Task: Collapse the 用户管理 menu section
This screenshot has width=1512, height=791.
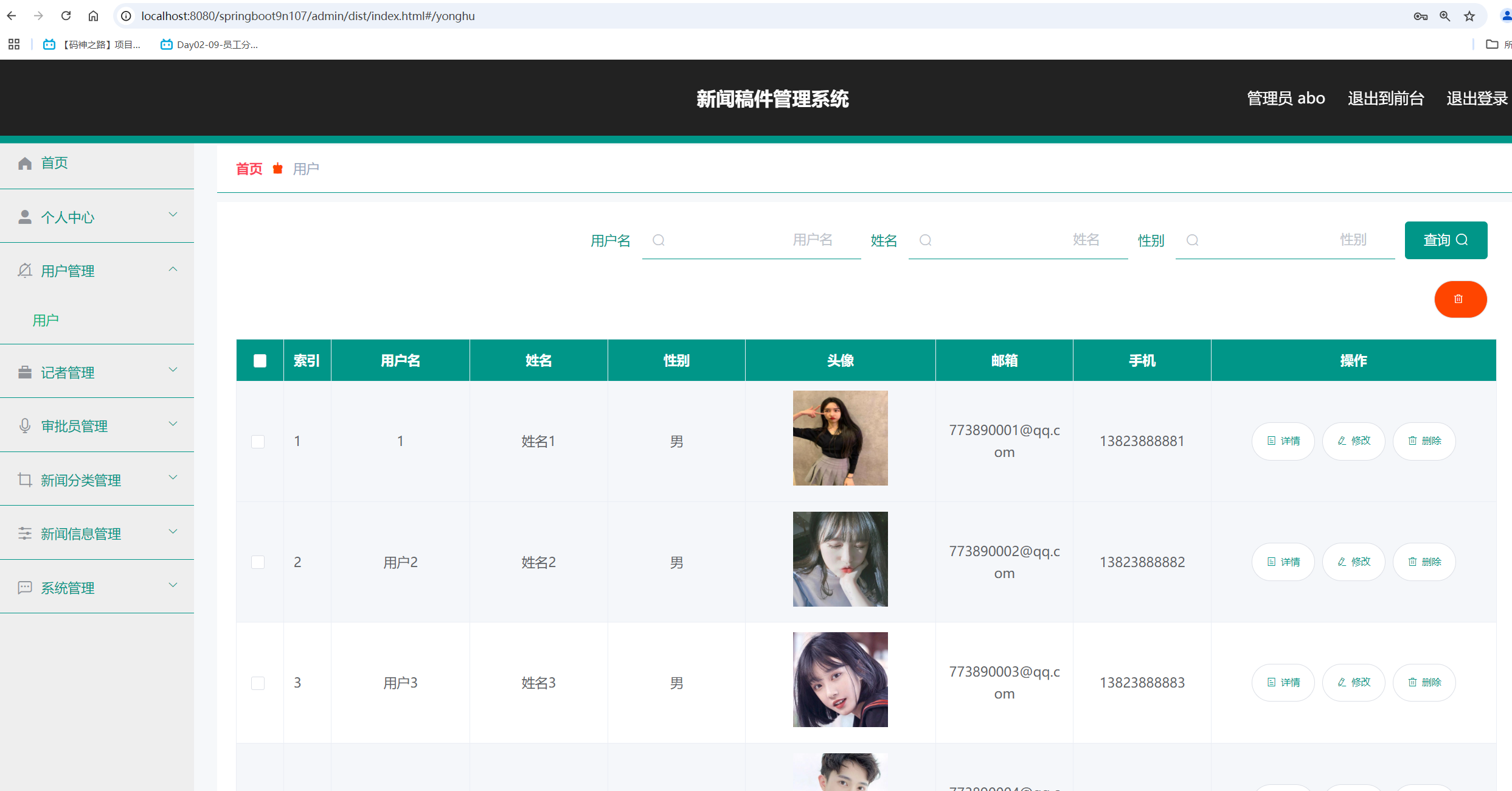Action: (x=173, y=269)
